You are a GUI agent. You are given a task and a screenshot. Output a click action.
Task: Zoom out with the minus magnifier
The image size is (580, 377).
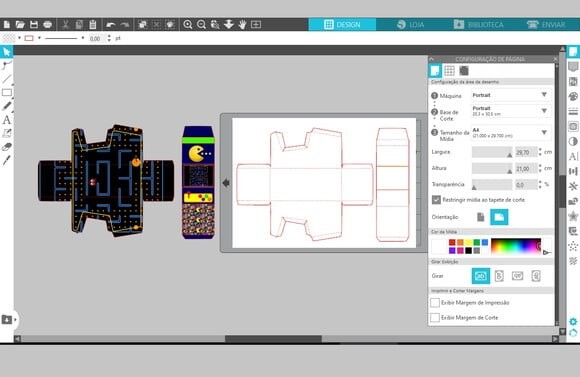pyautogui.click(x=201, y=25)
